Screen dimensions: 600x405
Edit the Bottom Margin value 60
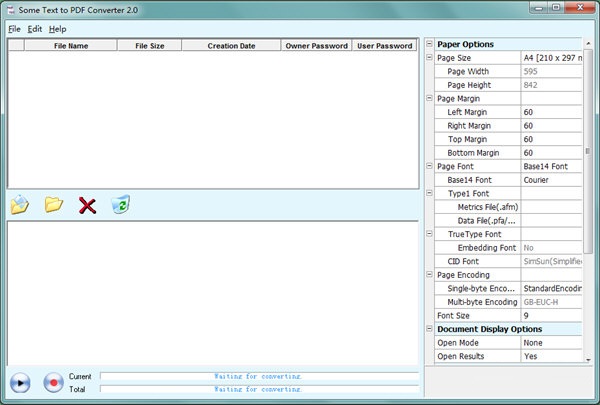pos(551,153)
